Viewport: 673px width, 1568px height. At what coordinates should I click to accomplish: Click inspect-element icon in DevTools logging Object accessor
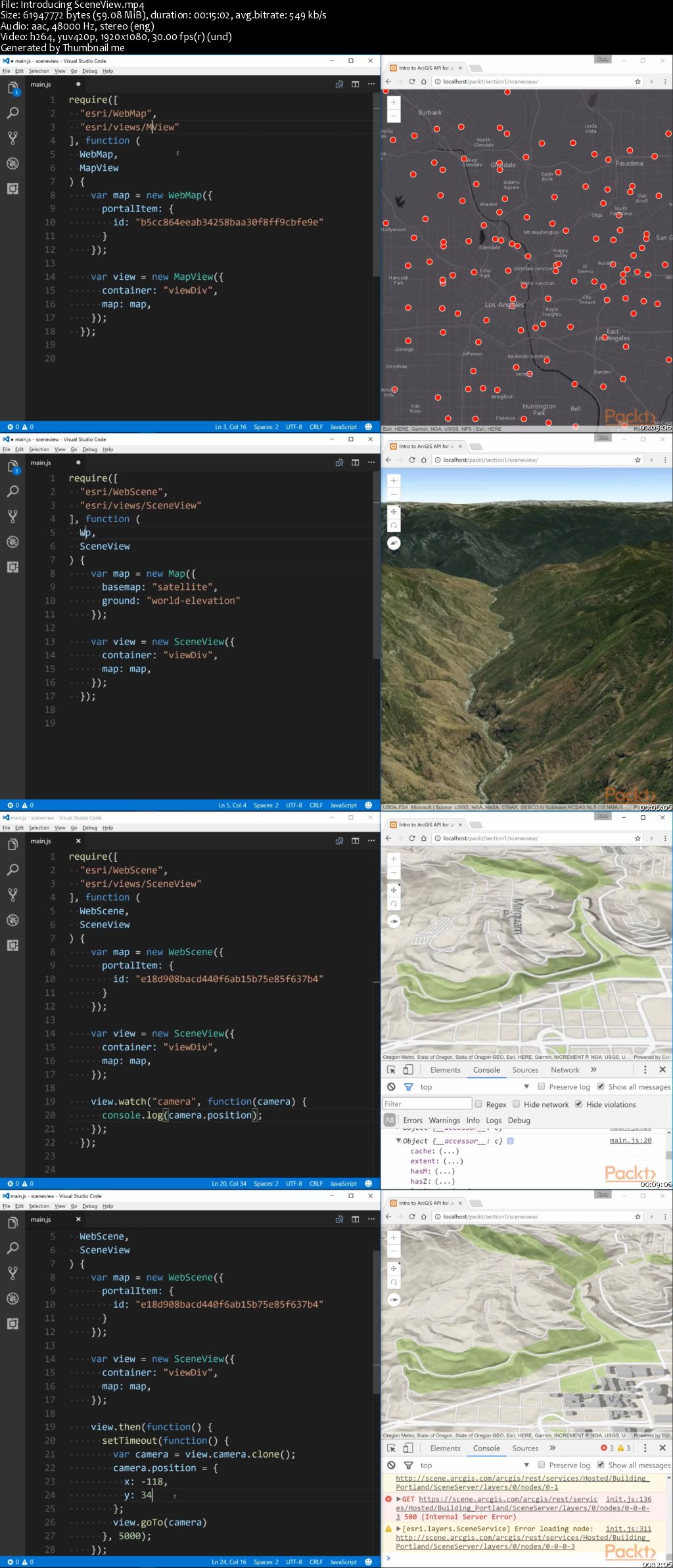392,1069
